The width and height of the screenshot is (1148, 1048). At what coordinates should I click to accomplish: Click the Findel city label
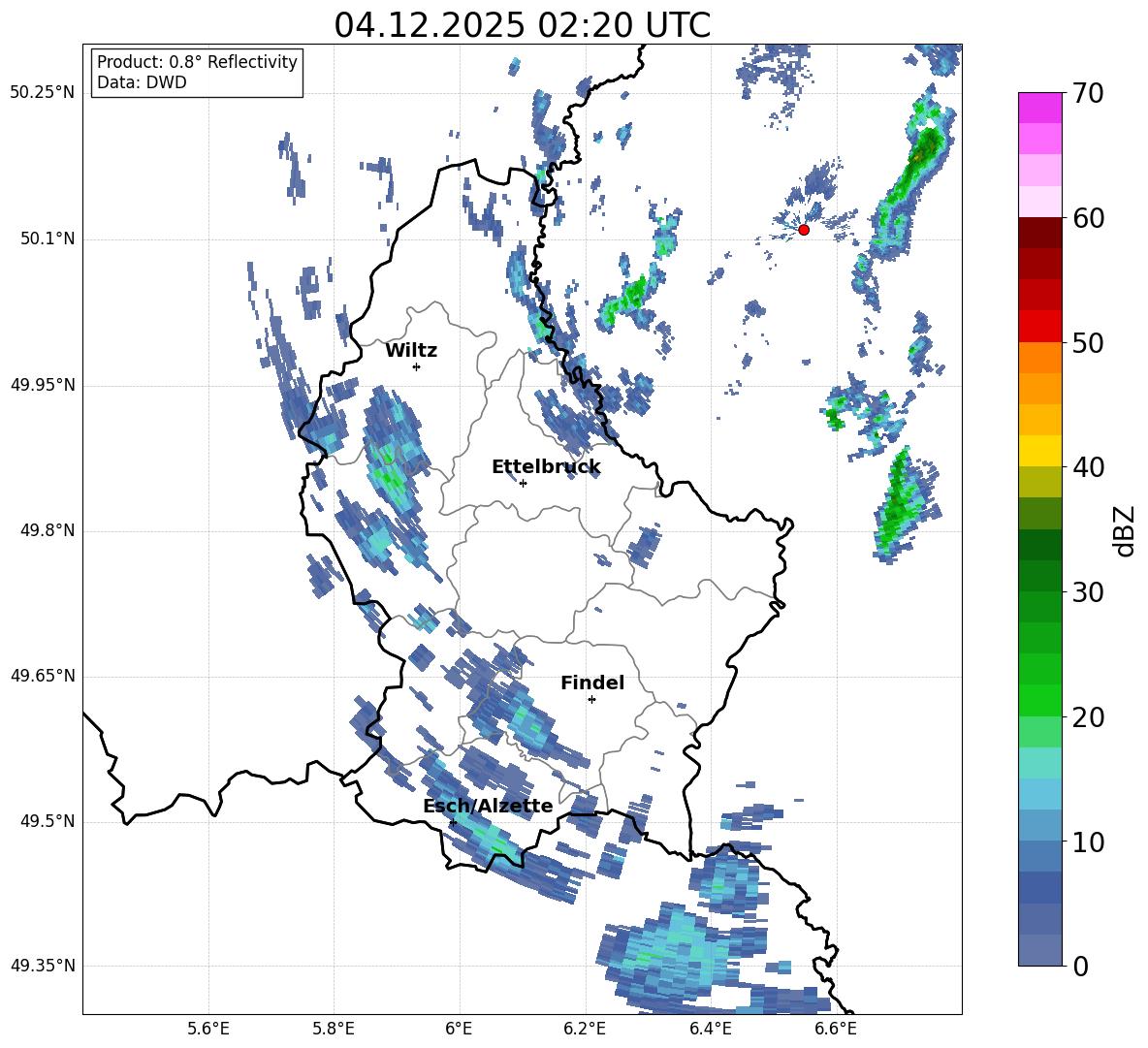(592, 683)
